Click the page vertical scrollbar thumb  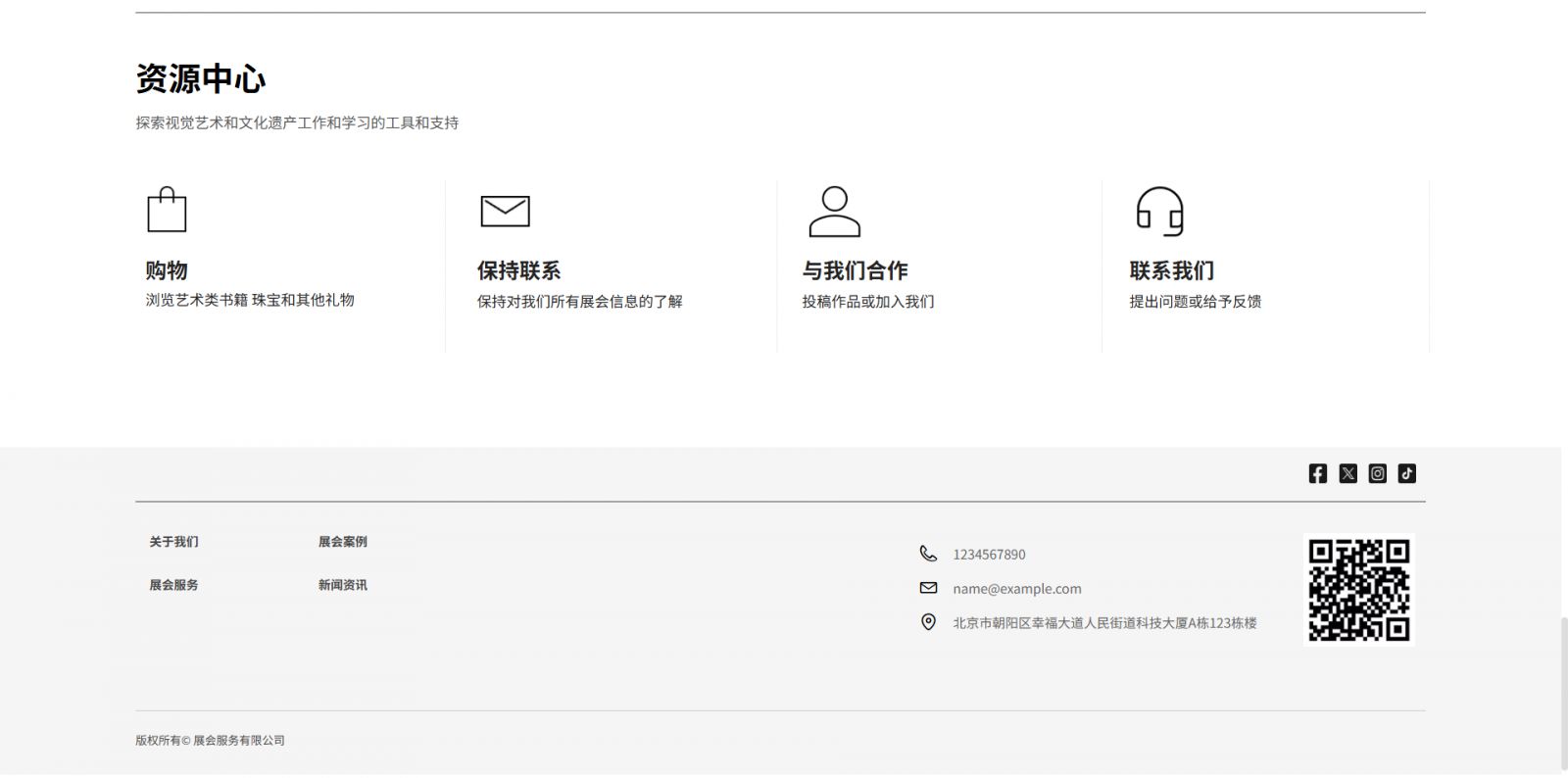(x=1563, y=693)
